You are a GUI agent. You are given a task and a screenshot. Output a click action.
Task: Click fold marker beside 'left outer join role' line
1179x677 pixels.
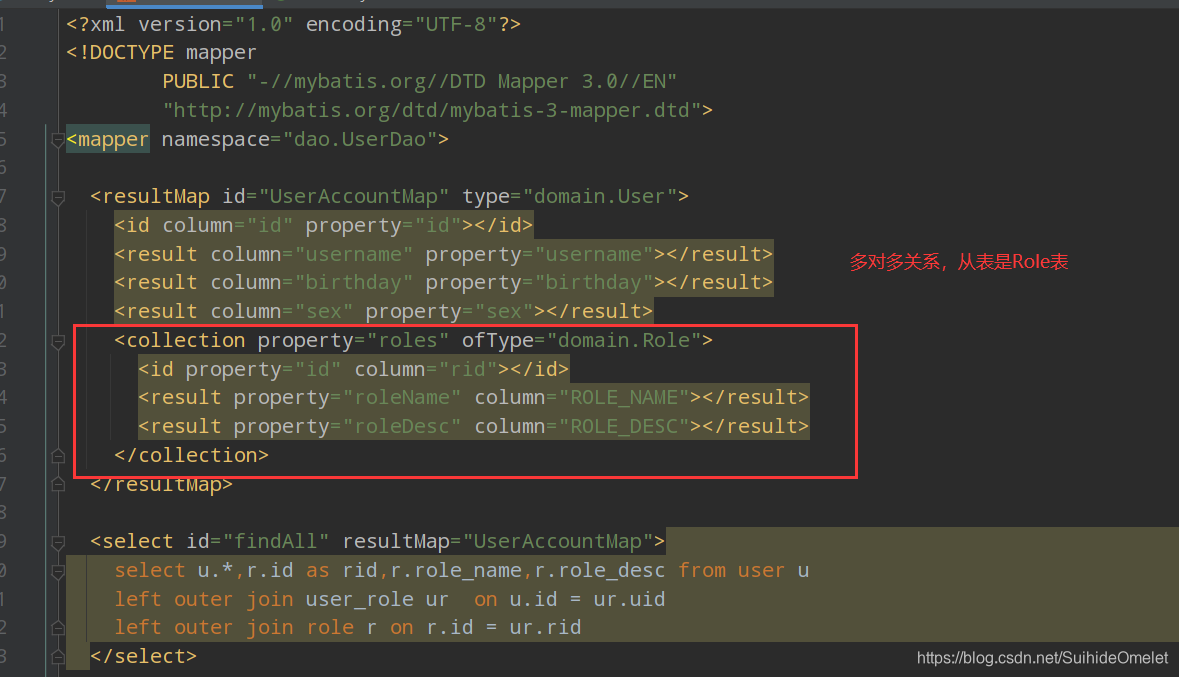click(58, 627)
